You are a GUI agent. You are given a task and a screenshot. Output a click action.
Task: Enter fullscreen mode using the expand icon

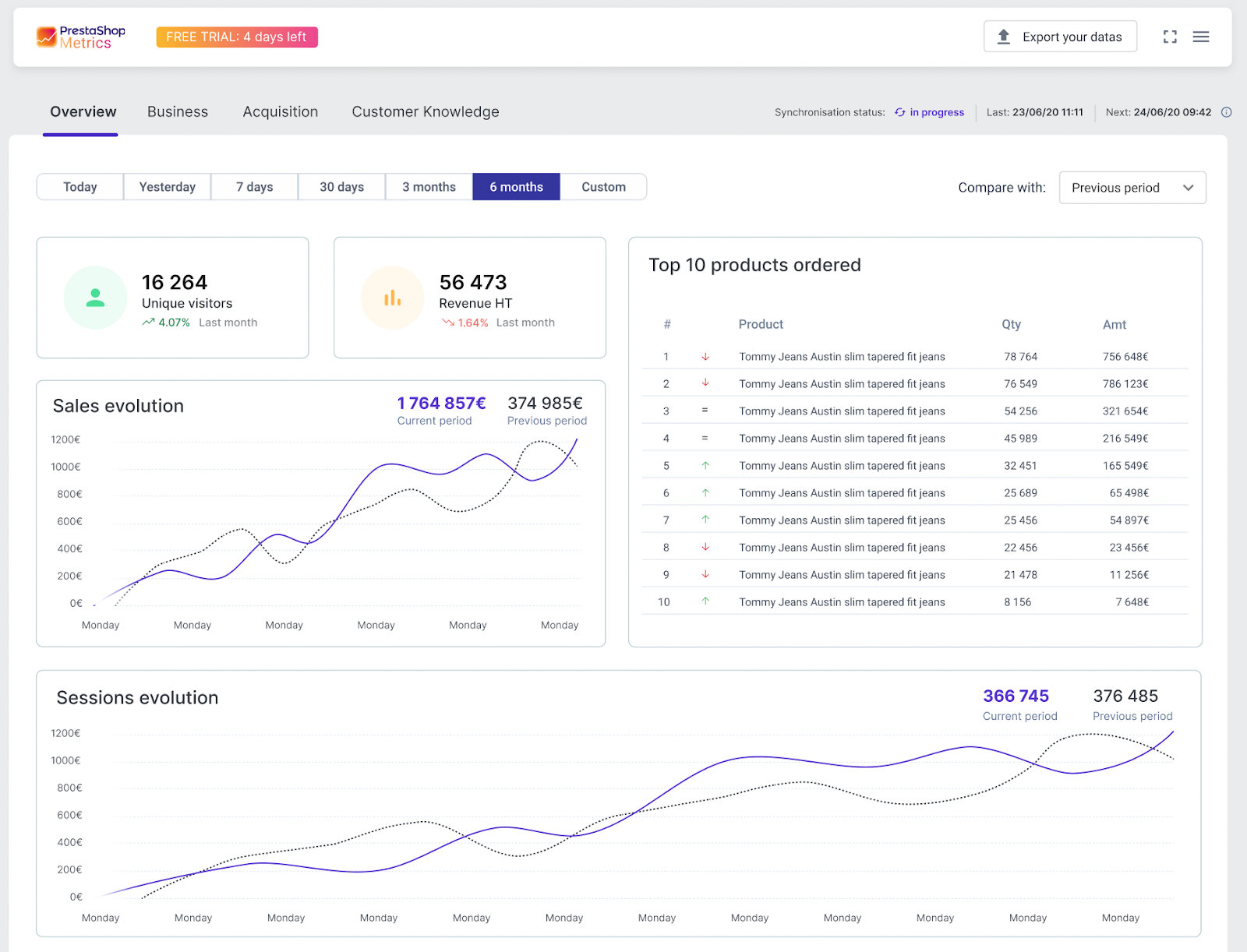point(1170,37)
